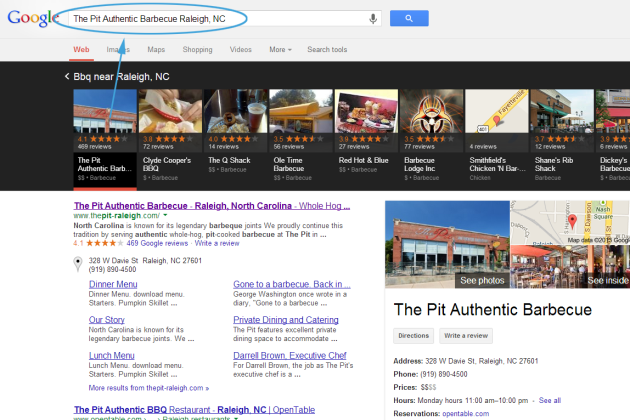
Task: Select Clyde Cooper's BBQ carousel card
Action: point(170,139)
